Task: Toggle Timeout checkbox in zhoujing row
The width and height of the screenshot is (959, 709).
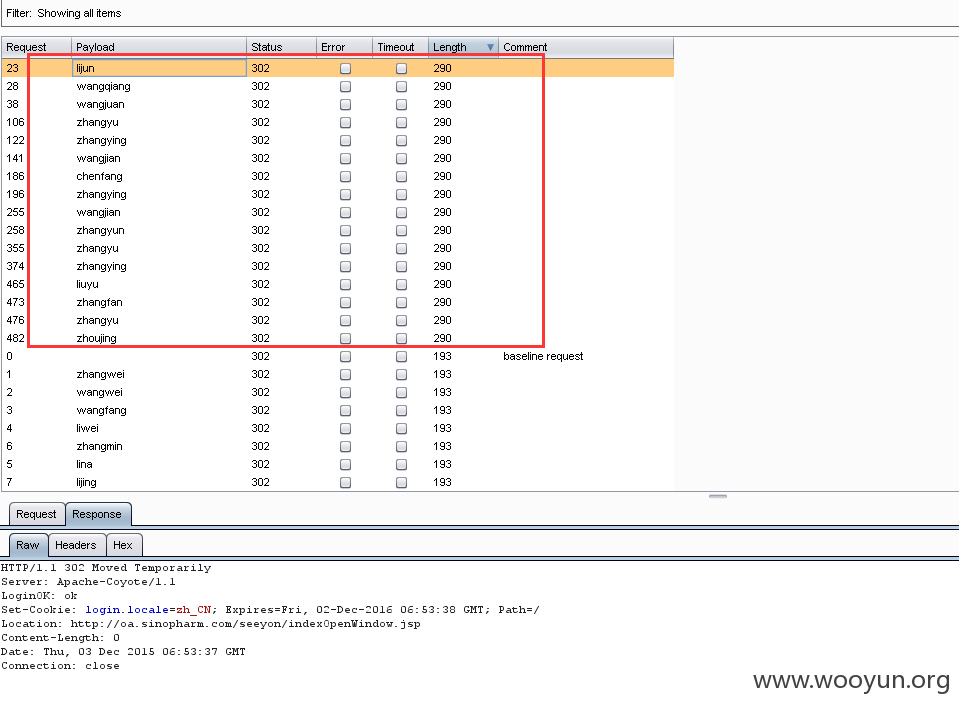Action: 401,338
